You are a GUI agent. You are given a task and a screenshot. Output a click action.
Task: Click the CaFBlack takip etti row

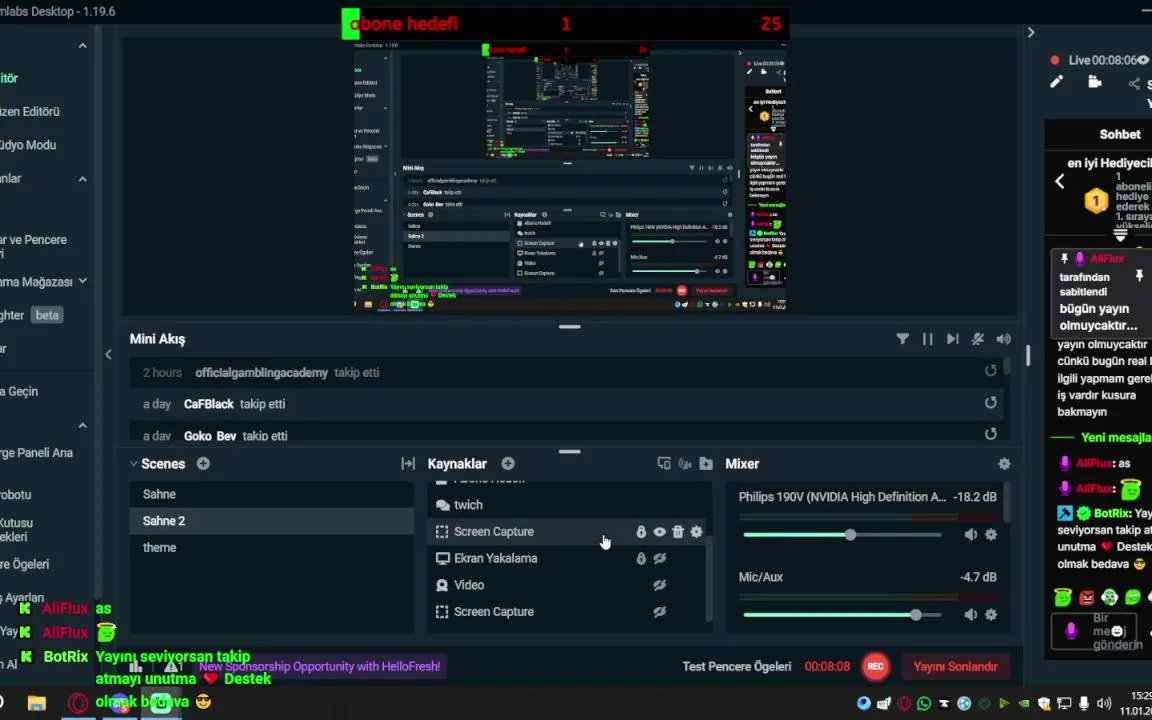[566, 404]
